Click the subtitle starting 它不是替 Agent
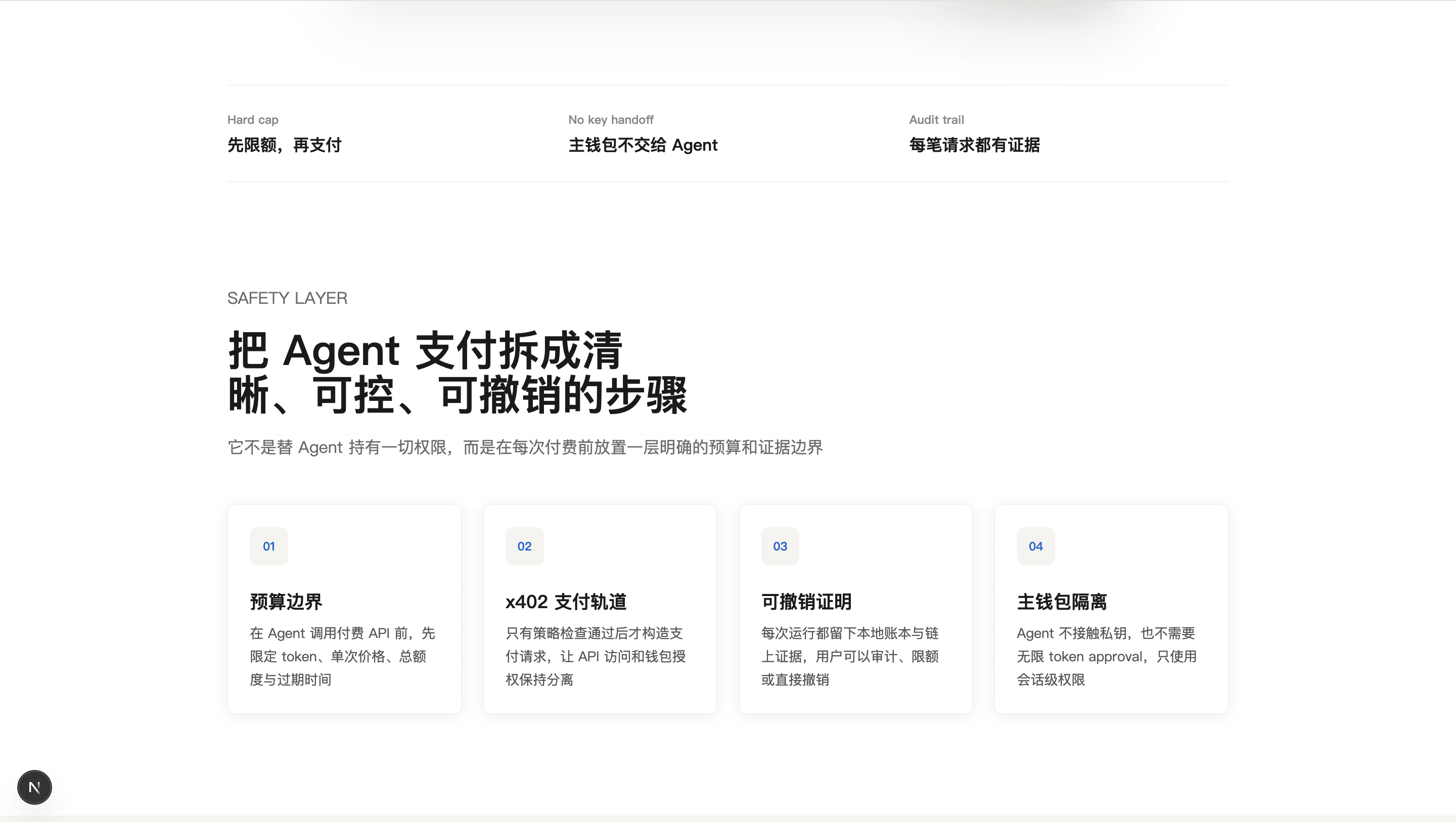The width and height of the screenshot is (1456, 822). tap(525, 447)
